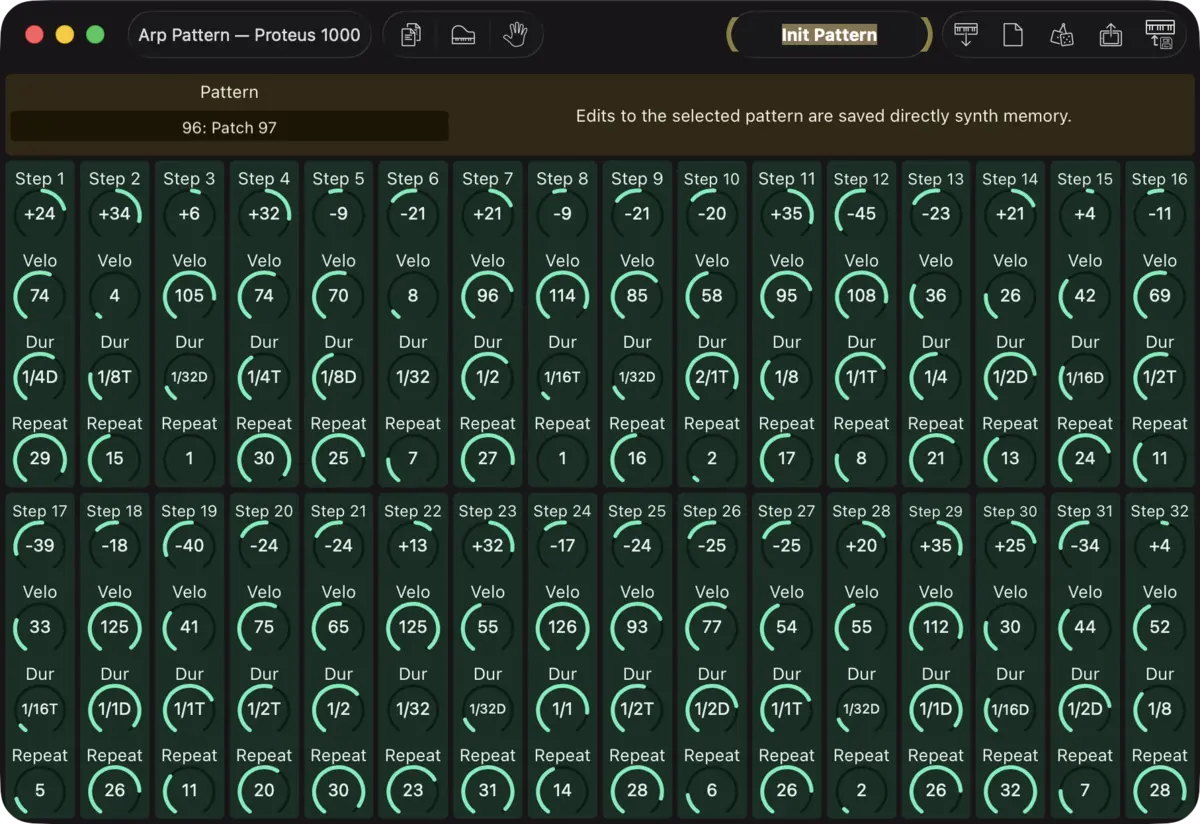Click the Step 15 Dur knob 1/16D

click(x=1085, y=377)
